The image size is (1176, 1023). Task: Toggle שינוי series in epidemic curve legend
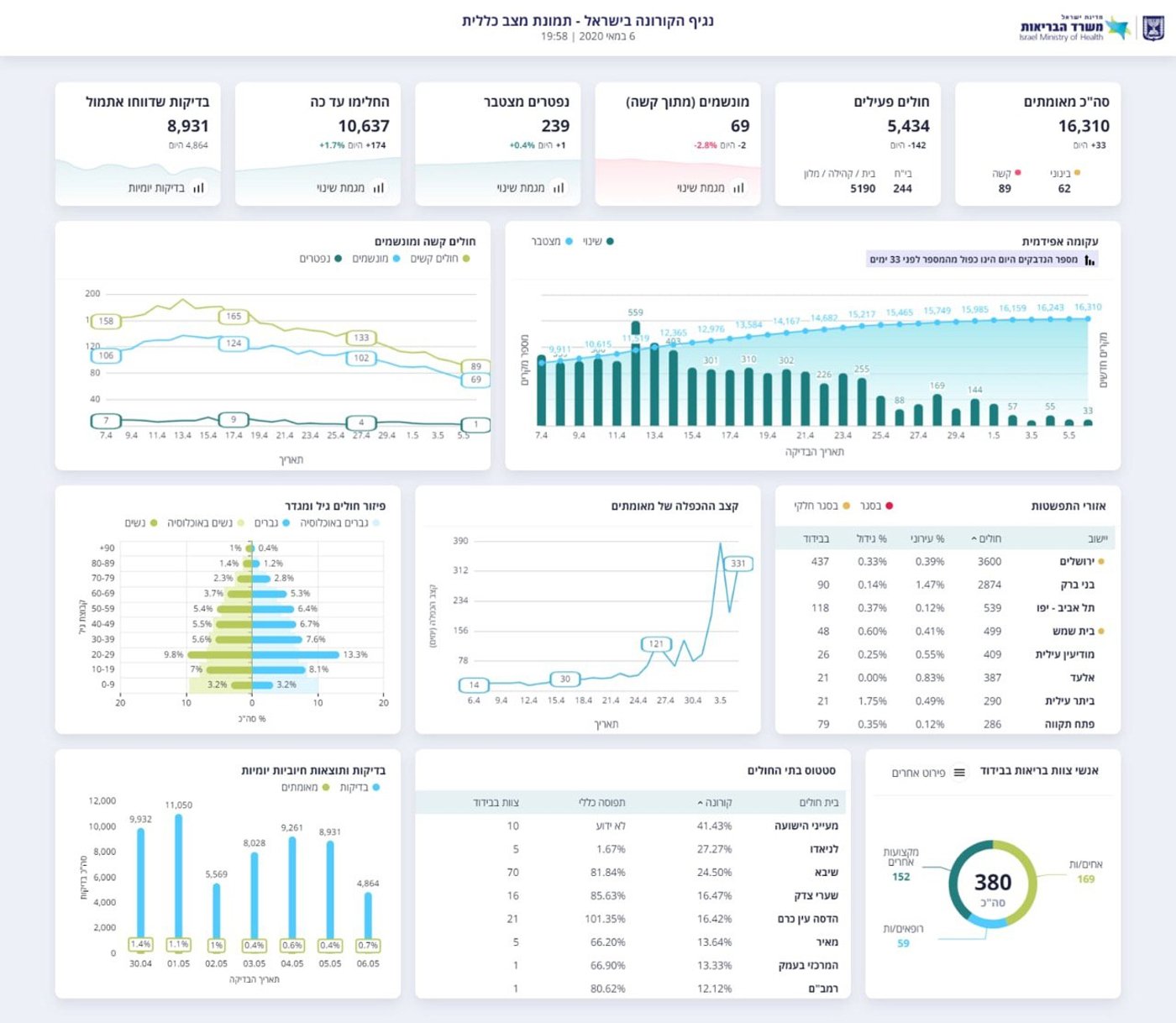tap(598, 242)
